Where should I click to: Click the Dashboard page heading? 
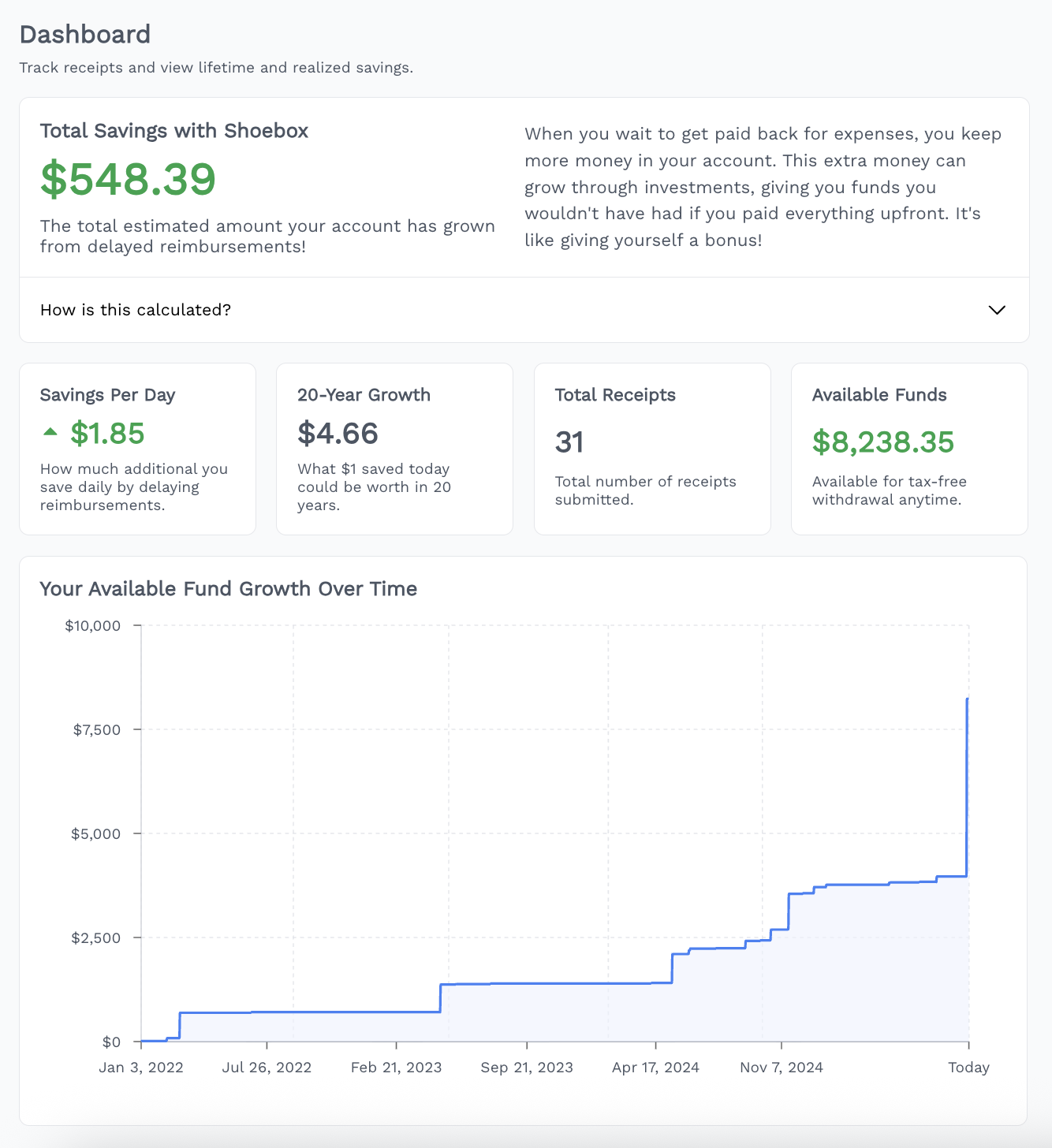click(x=85, y=34)
